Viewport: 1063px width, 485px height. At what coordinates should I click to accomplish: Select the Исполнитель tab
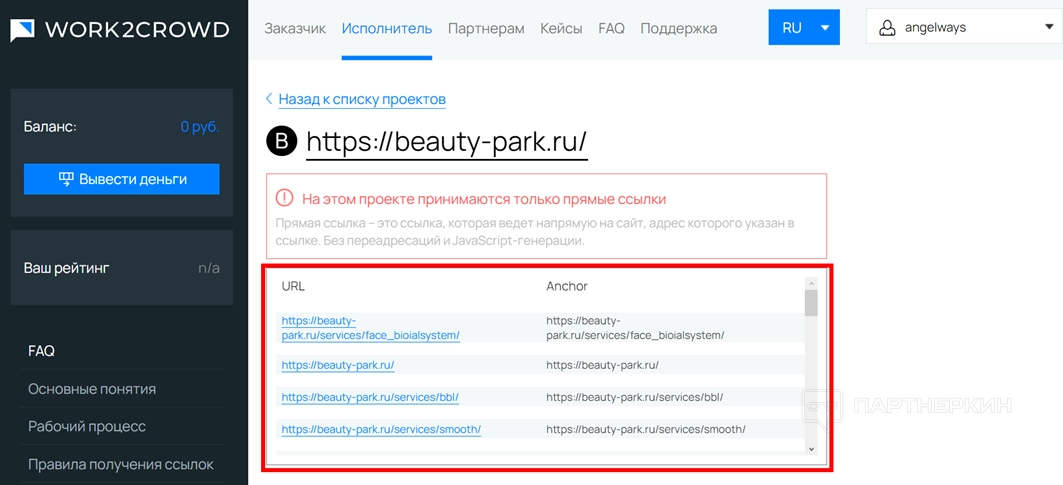[x=386, y=28]
